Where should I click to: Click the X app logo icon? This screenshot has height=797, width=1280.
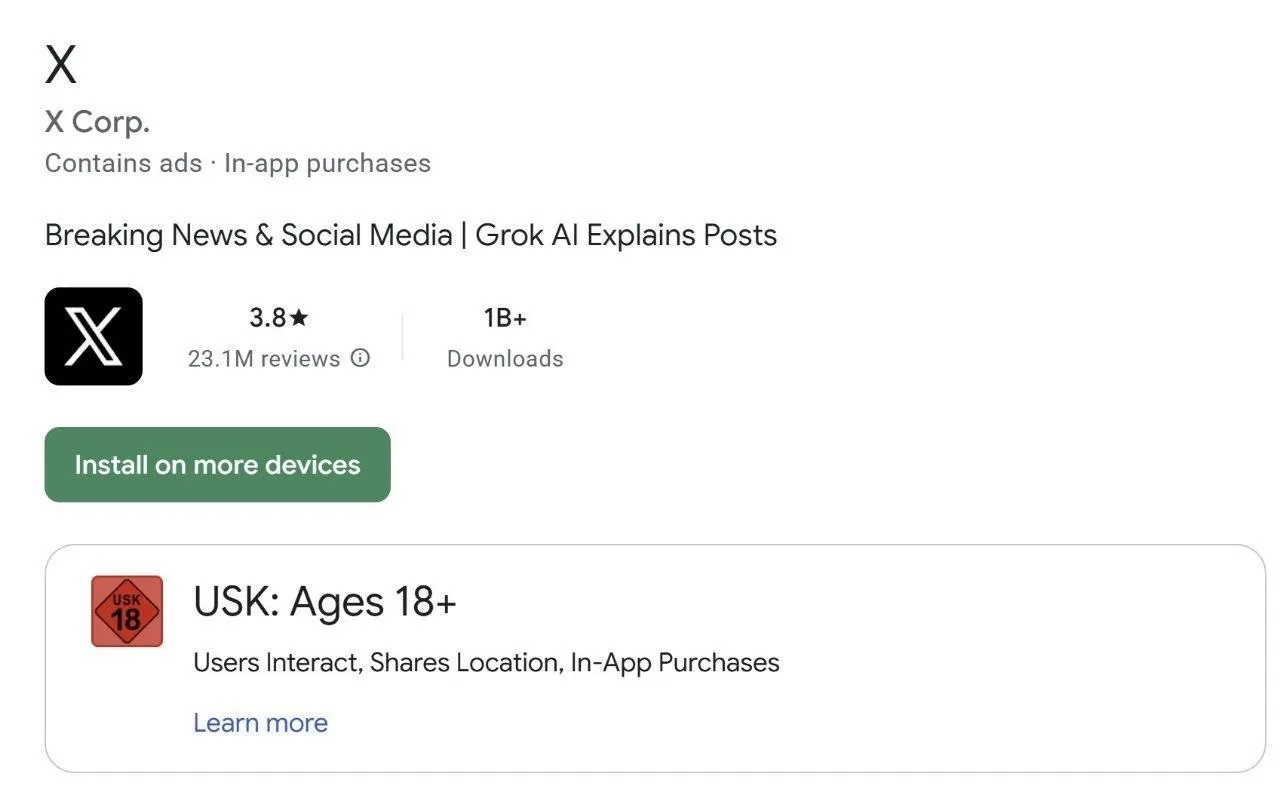pyautogui.click(x=94, y=336)
